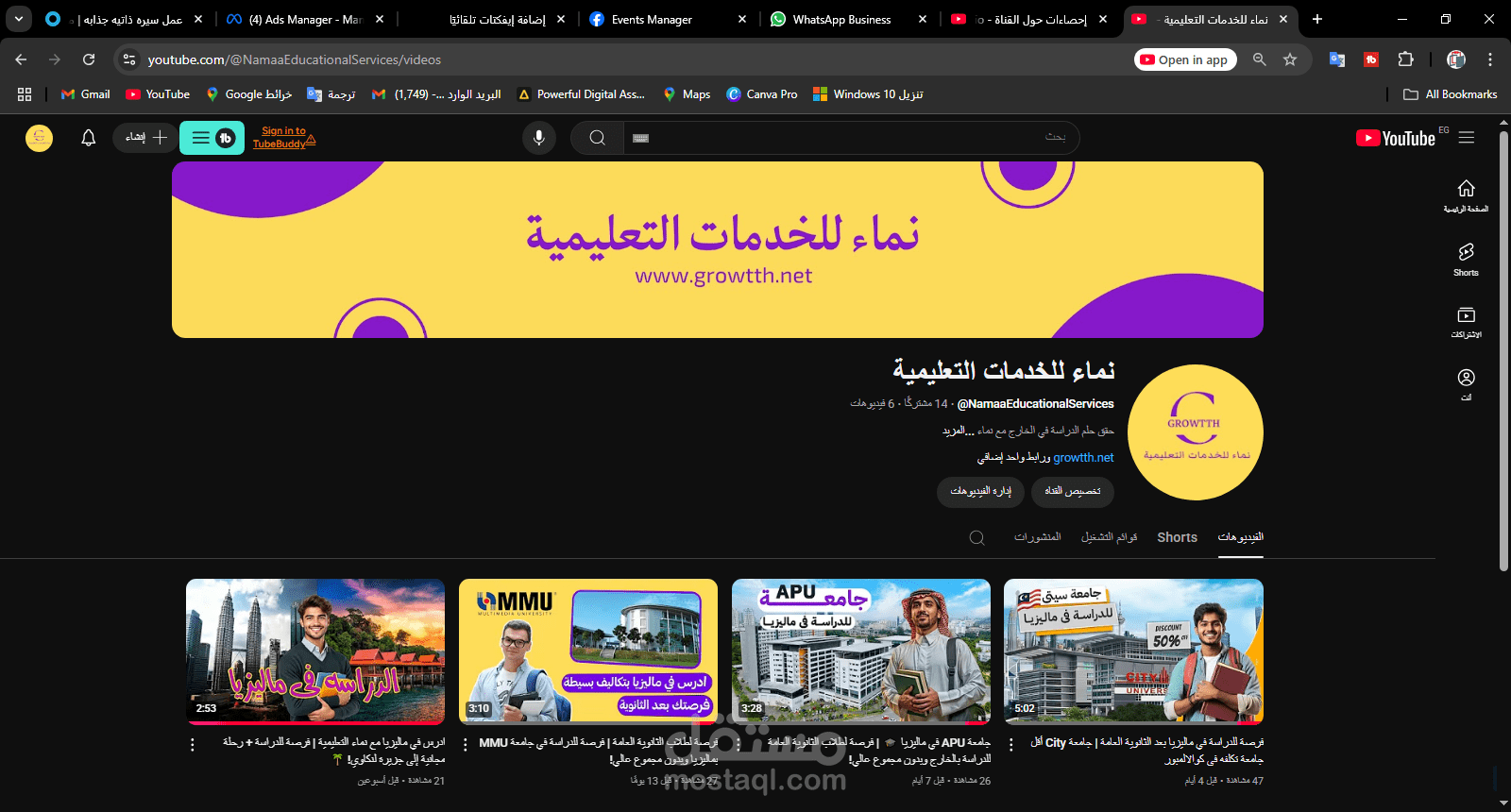This screenshot has height=812, width=1511.
Task: Open options for the MMU video
Action: coord(465,745)
